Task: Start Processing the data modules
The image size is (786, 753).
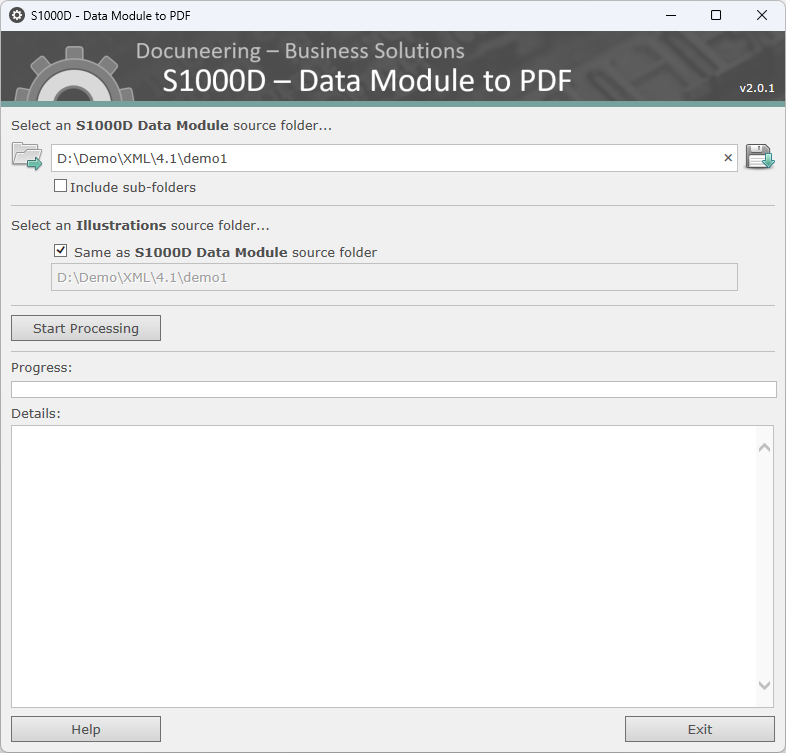Action: [x=86, y=328]
